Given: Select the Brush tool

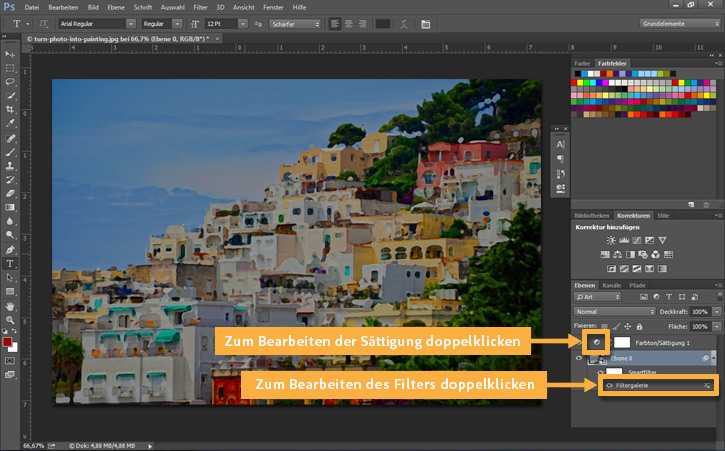Looking at the screenshot, I should pyautogui.click(x=10, y=152).
